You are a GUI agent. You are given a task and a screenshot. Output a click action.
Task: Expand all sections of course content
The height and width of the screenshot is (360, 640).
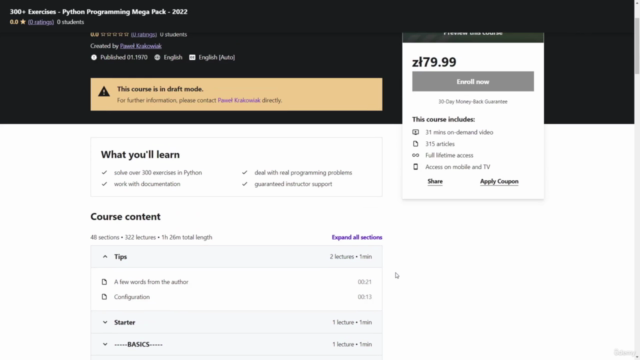pos(357,237)
